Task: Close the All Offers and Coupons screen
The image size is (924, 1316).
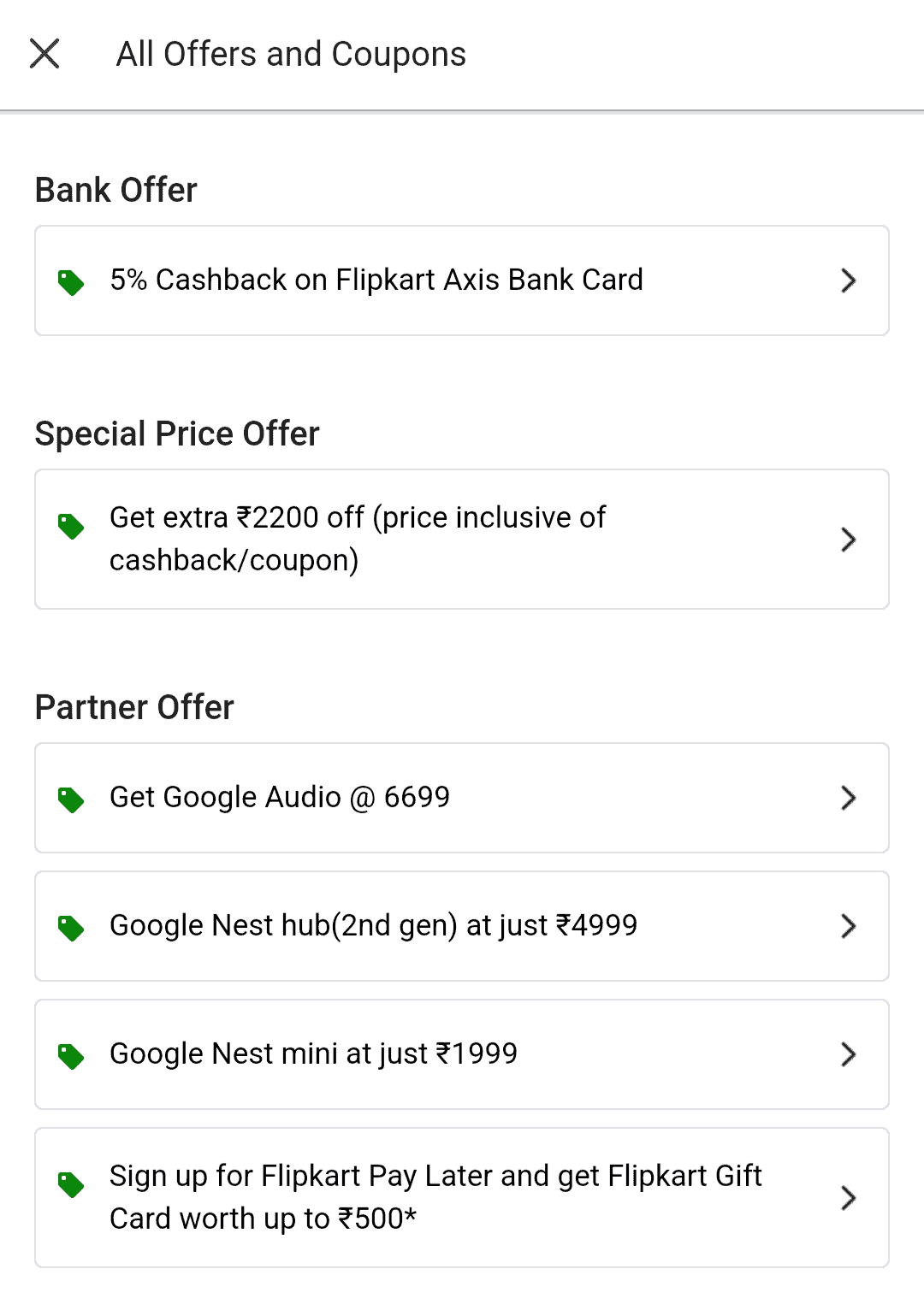Action: 44,54
